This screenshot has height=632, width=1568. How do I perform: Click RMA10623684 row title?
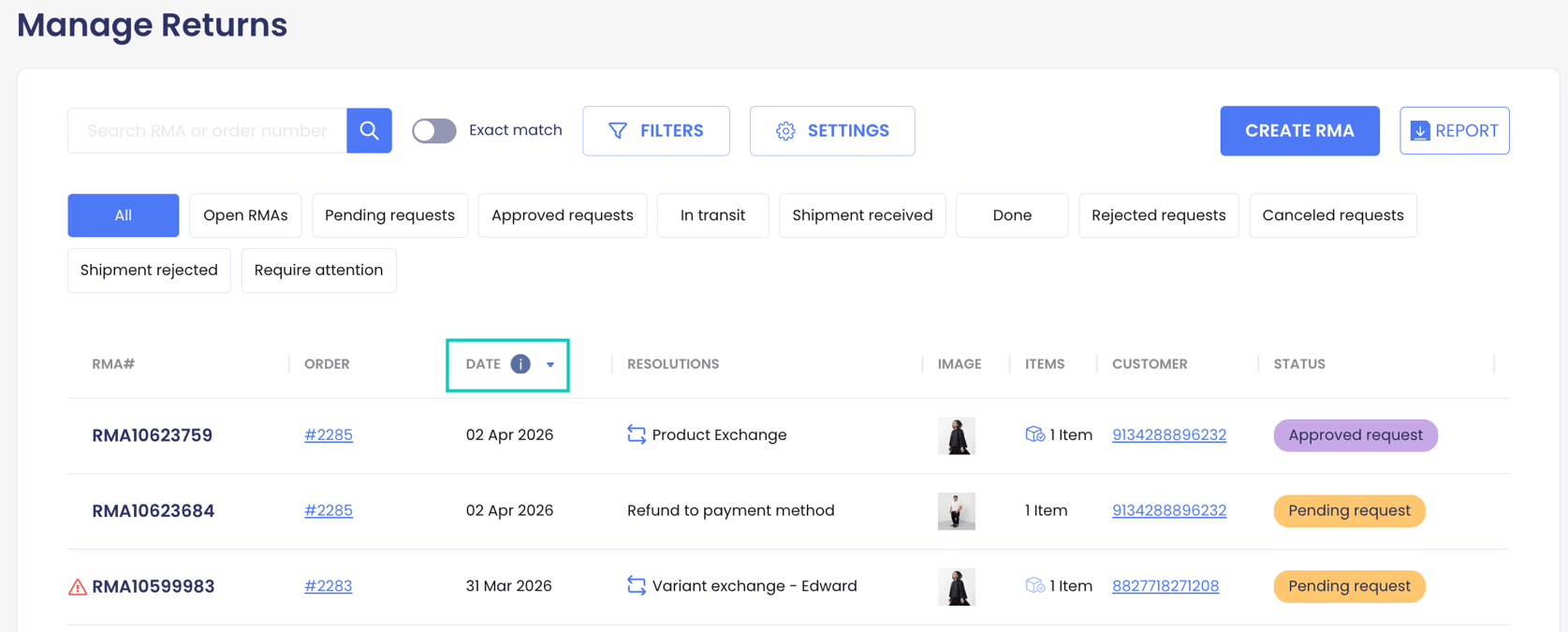pyautogui.click(x=154, y=511)
